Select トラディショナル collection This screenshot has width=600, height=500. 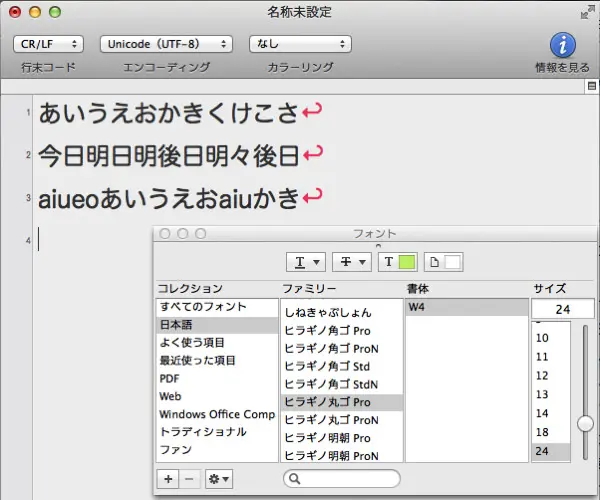click(x=217, y=432)
